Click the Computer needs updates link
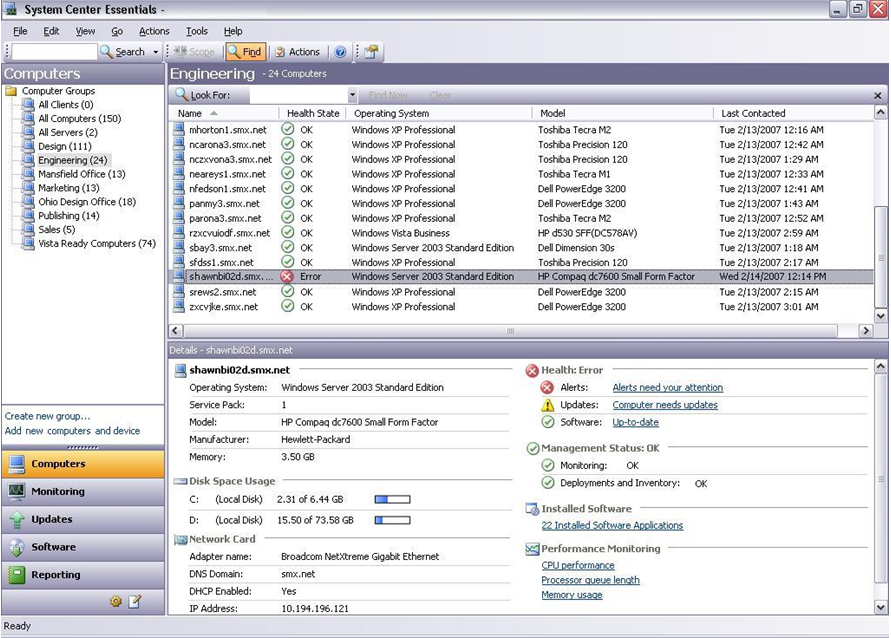The height and width of the screenshot is (638, 891). [x=665, y=405]
